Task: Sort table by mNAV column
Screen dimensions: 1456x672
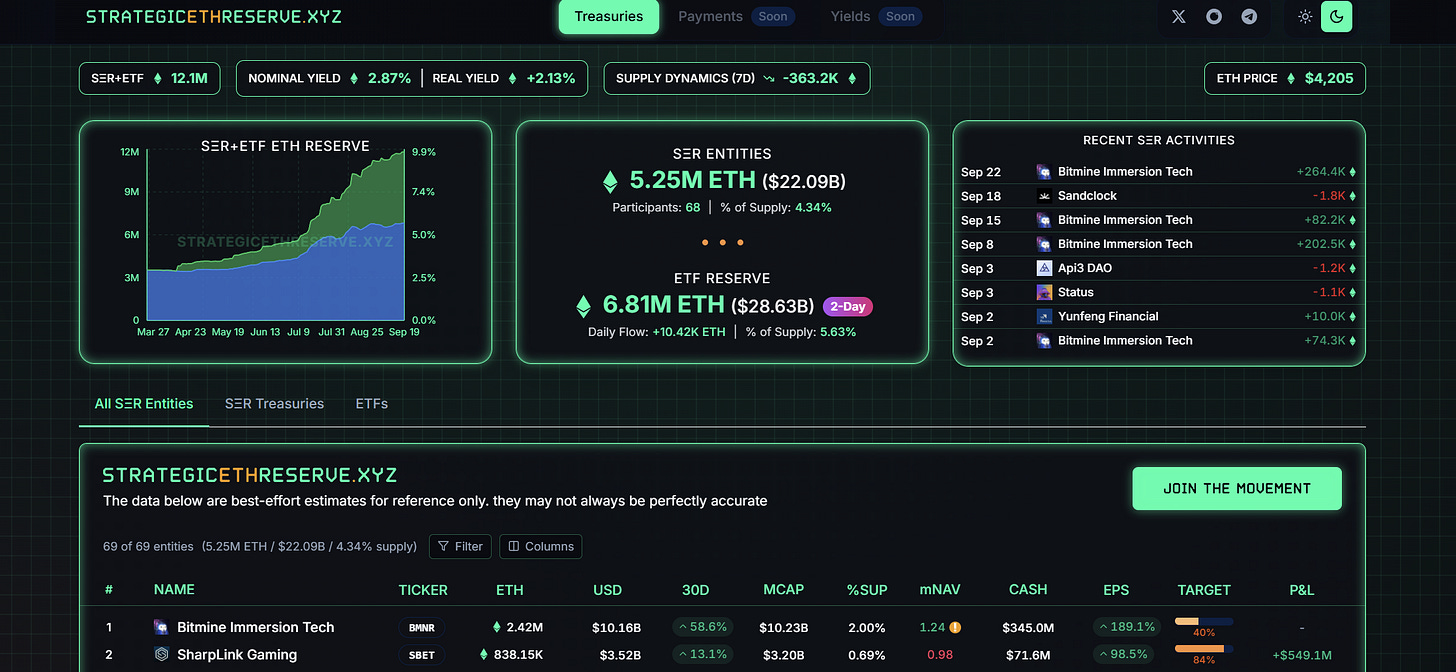Action: (940, 589)
